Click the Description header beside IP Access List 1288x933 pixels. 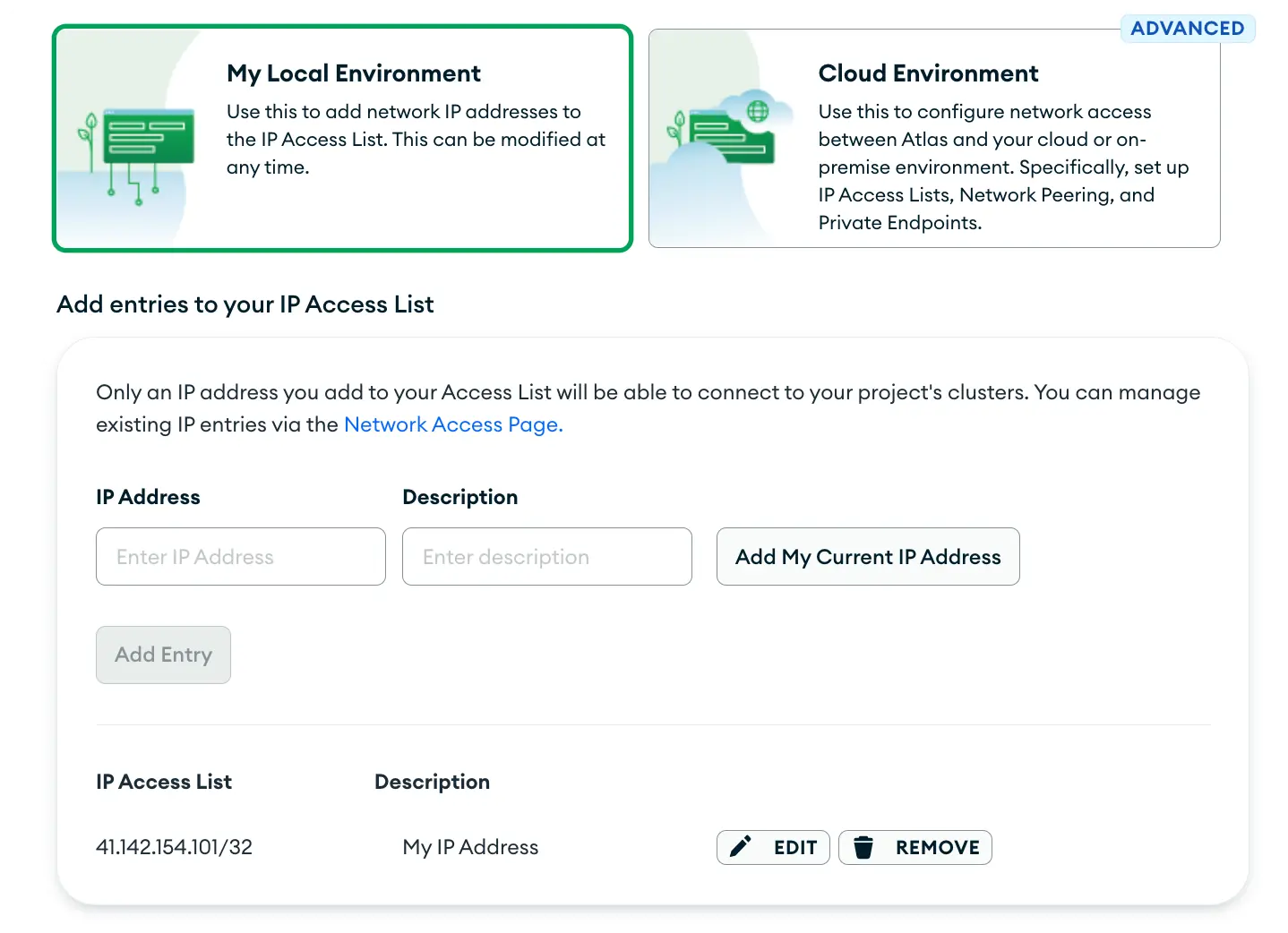coord(432,782)
